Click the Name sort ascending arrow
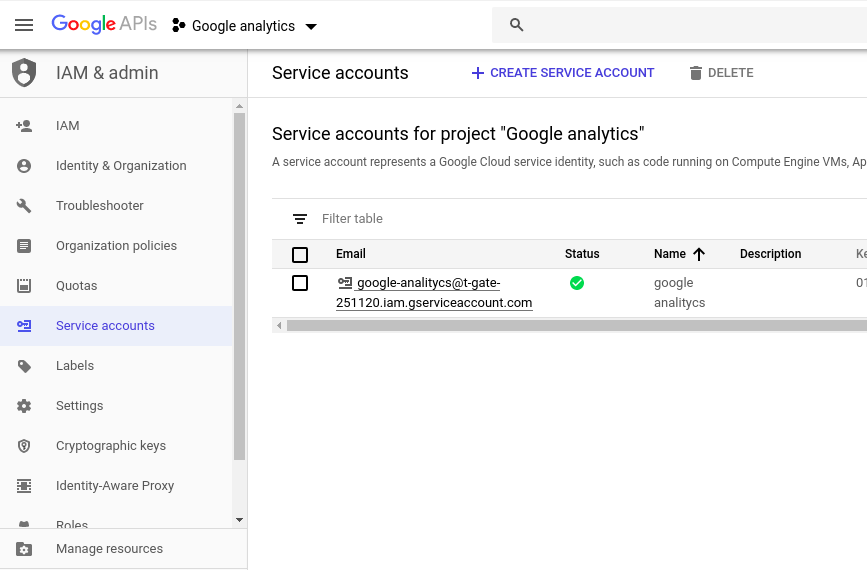 coord(699,254)
